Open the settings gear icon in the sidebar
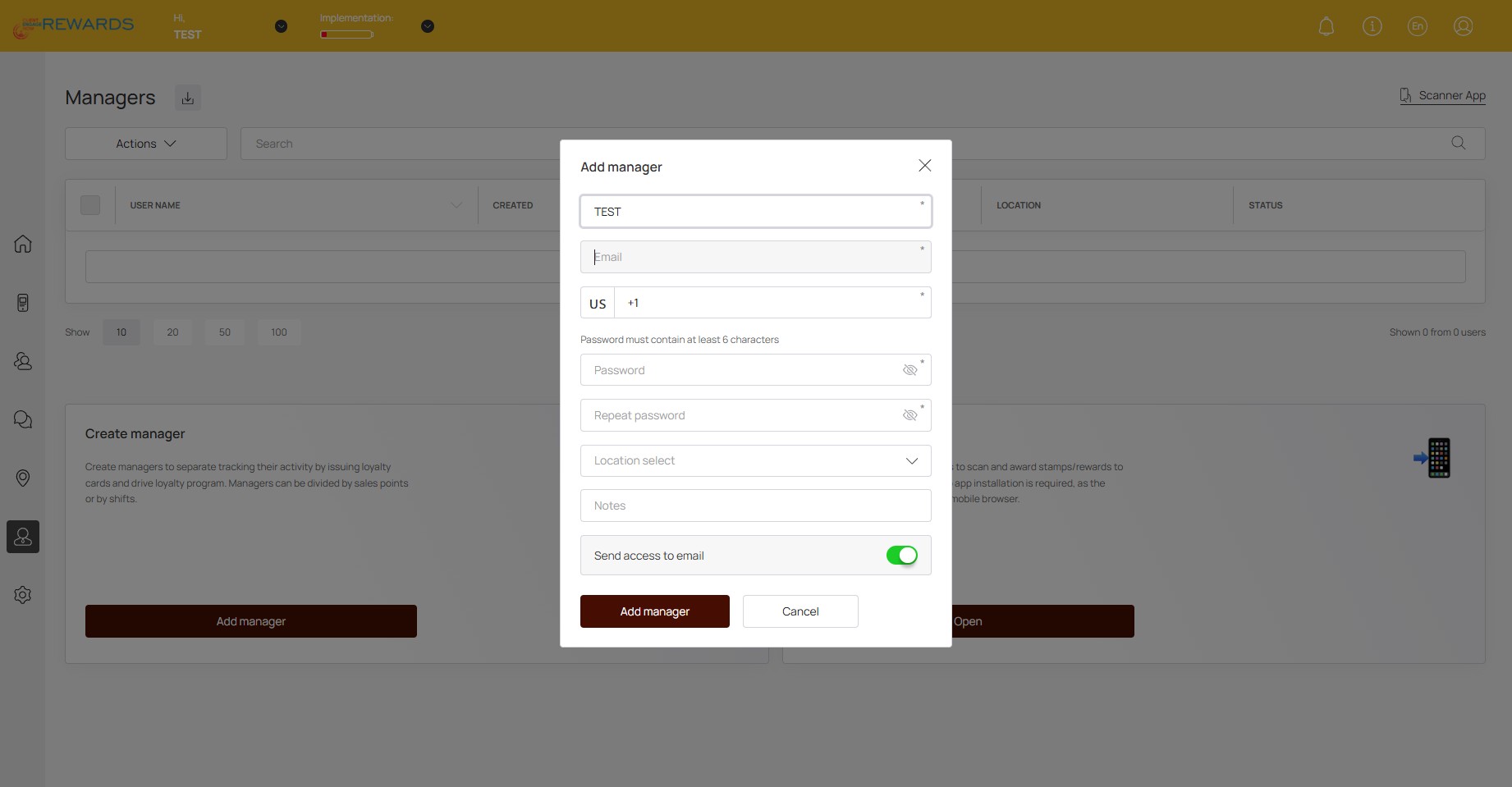The height and width of the screenshot is (787, 1512). tap(23, 595)
